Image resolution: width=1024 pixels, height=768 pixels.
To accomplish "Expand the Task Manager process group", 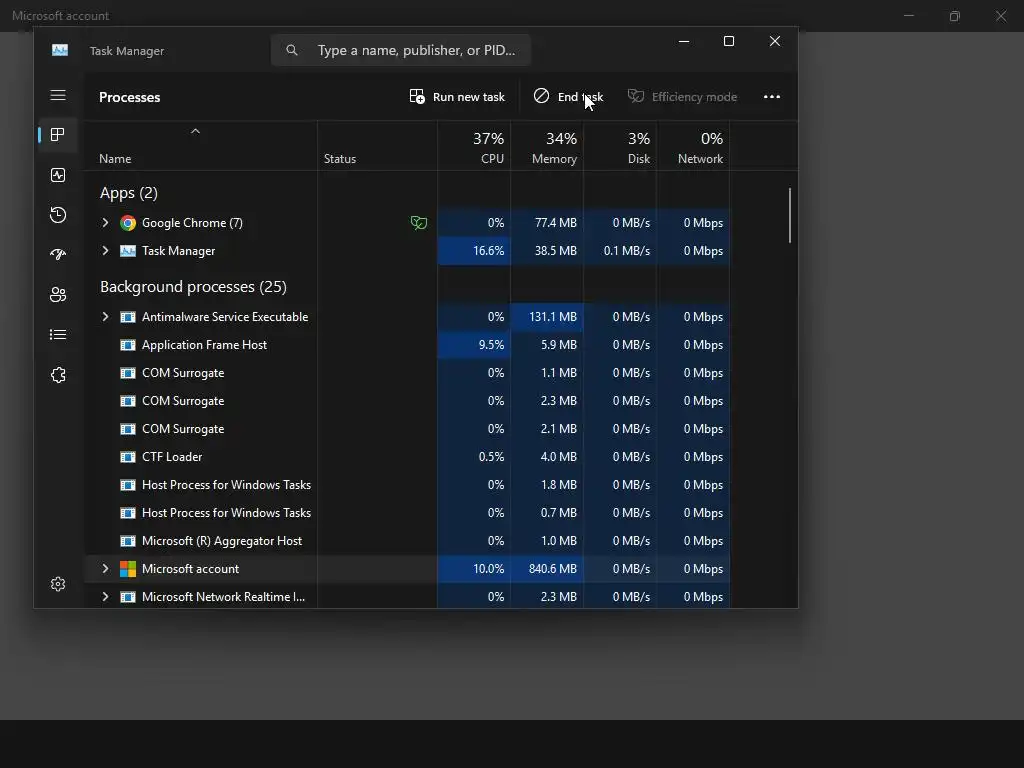I will pyautogui.click(x=105, y=251).
